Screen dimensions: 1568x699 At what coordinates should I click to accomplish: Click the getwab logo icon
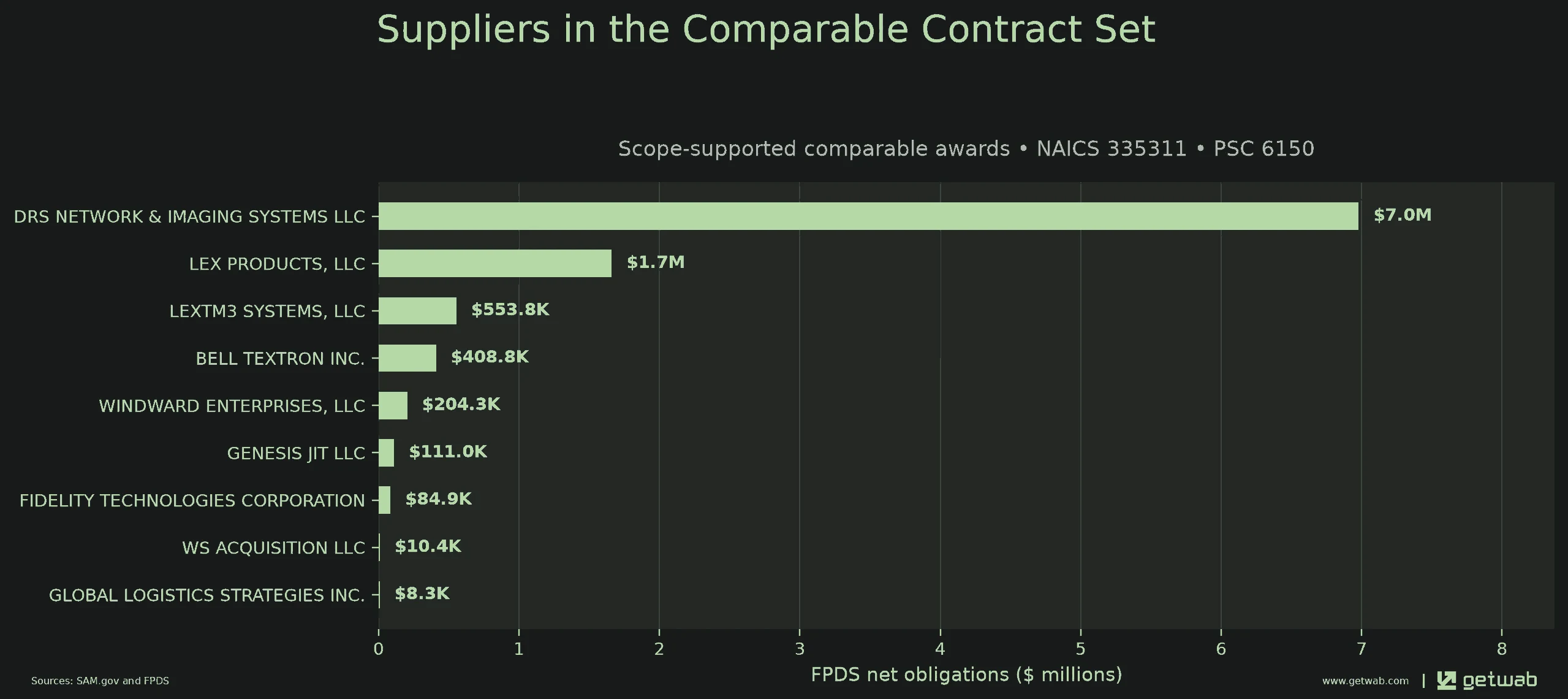click(1446, 681)
